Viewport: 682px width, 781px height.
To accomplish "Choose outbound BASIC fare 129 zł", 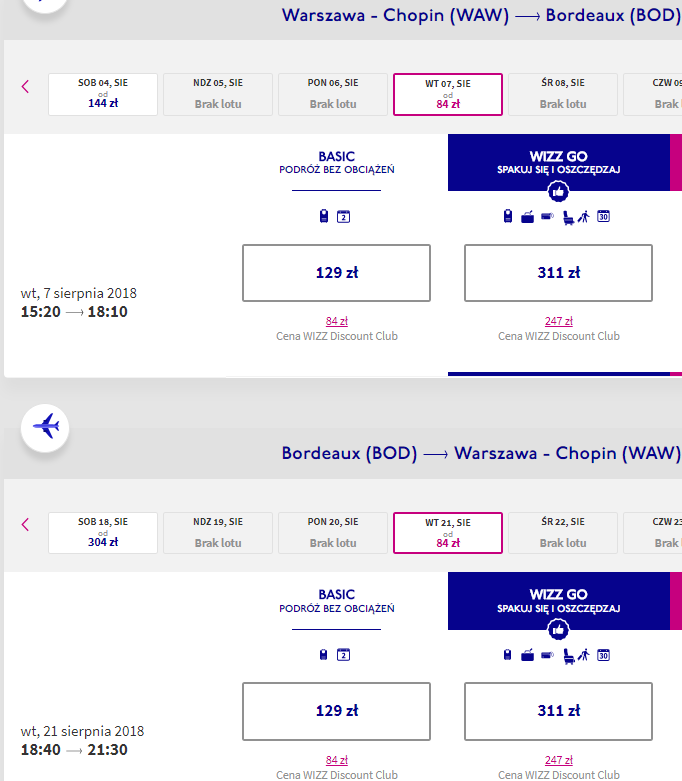I will coord(336,272).
